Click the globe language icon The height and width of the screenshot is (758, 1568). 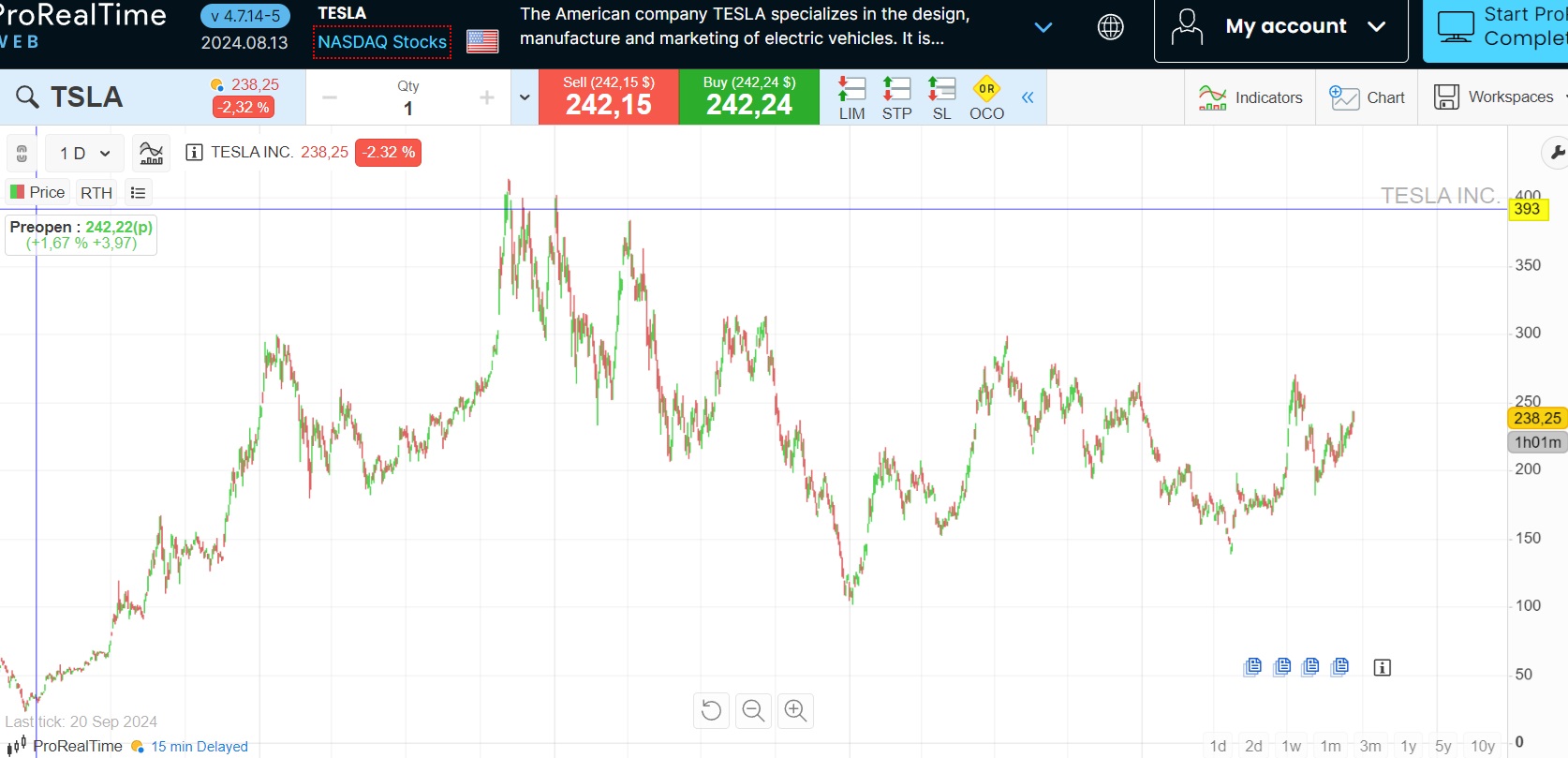click(1110, 27)
